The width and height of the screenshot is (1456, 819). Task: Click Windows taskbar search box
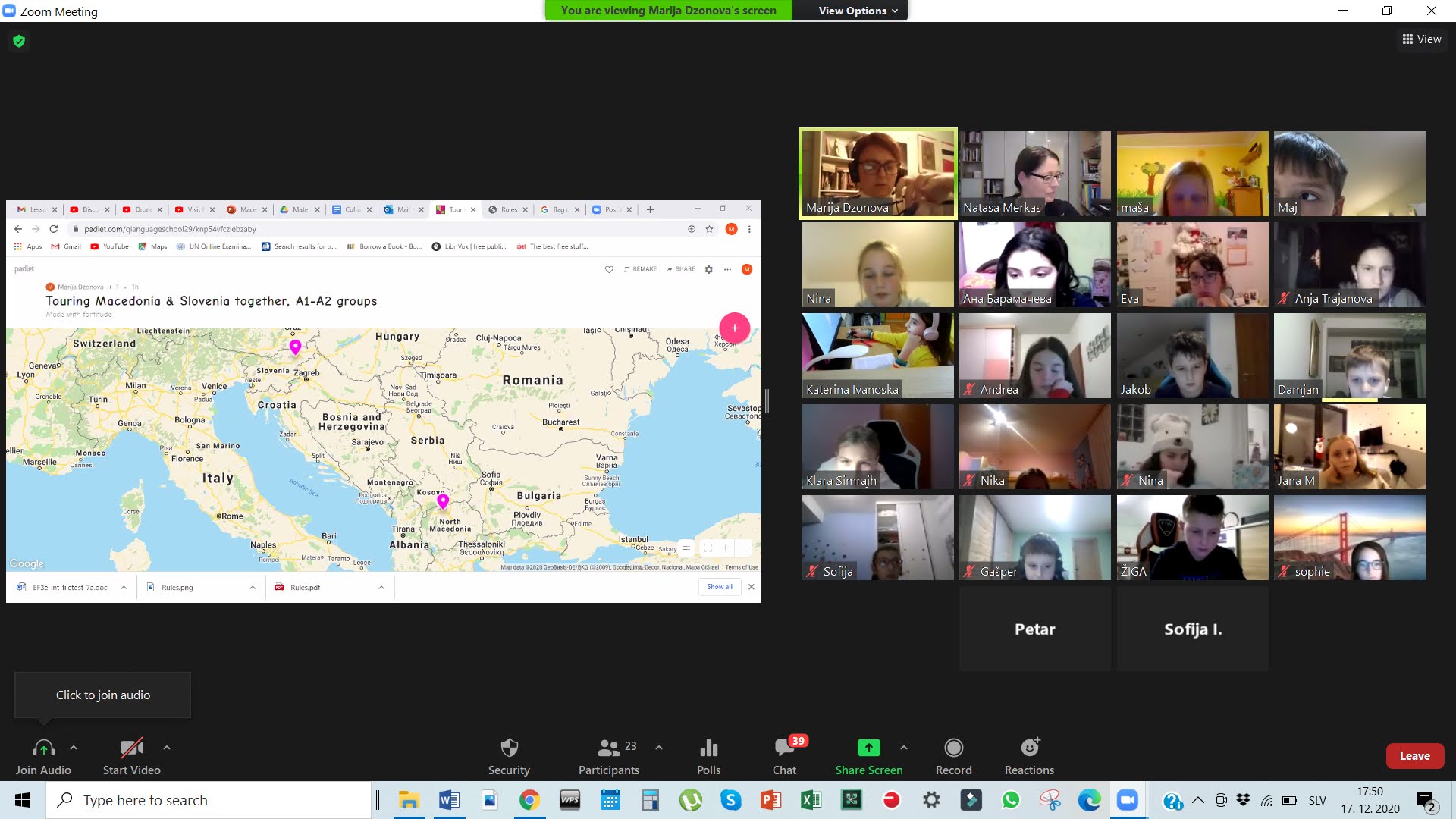click(x=209, y=800)
